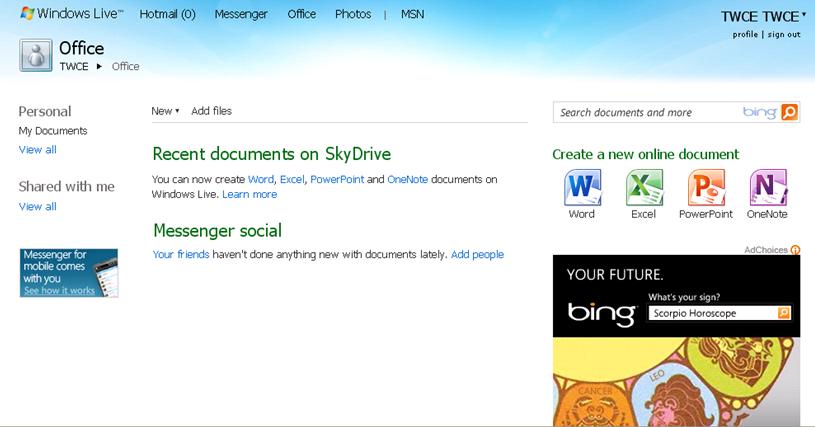Create a new PowerPoint presentation icon
815x427 pixels.
point(706,188)
